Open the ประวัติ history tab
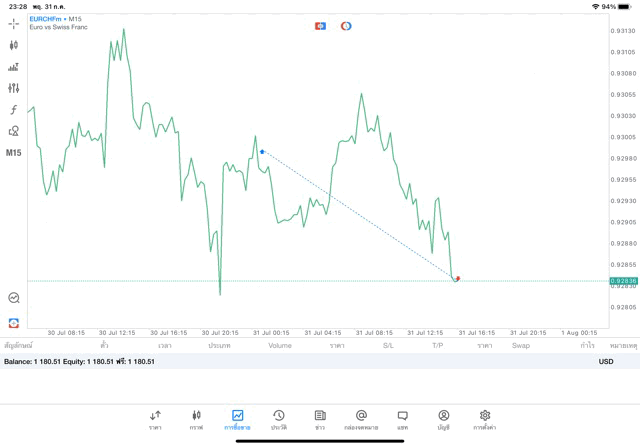This screenshot has height=447, width=640. pos(279,418)
